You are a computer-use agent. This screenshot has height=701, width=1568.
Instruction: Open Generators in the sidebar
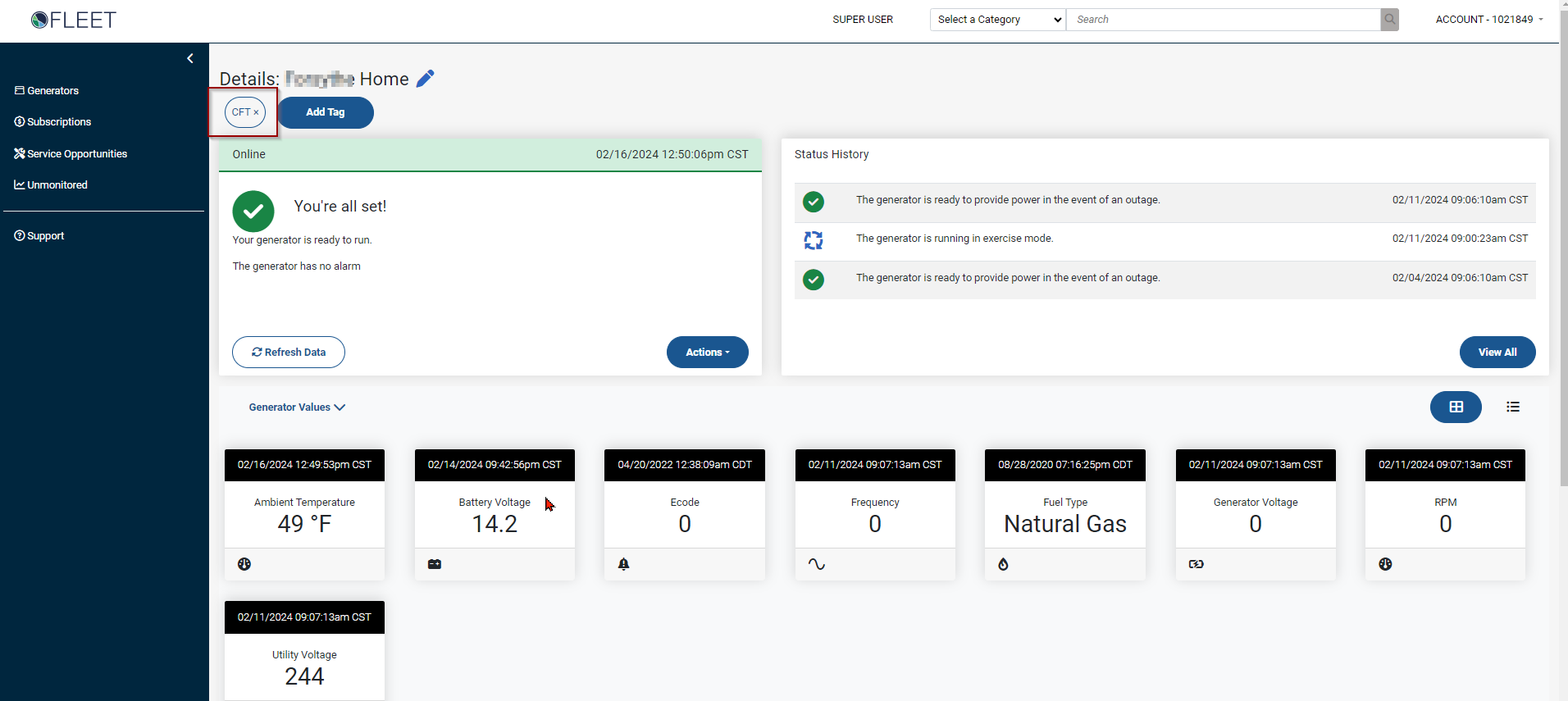47,91
